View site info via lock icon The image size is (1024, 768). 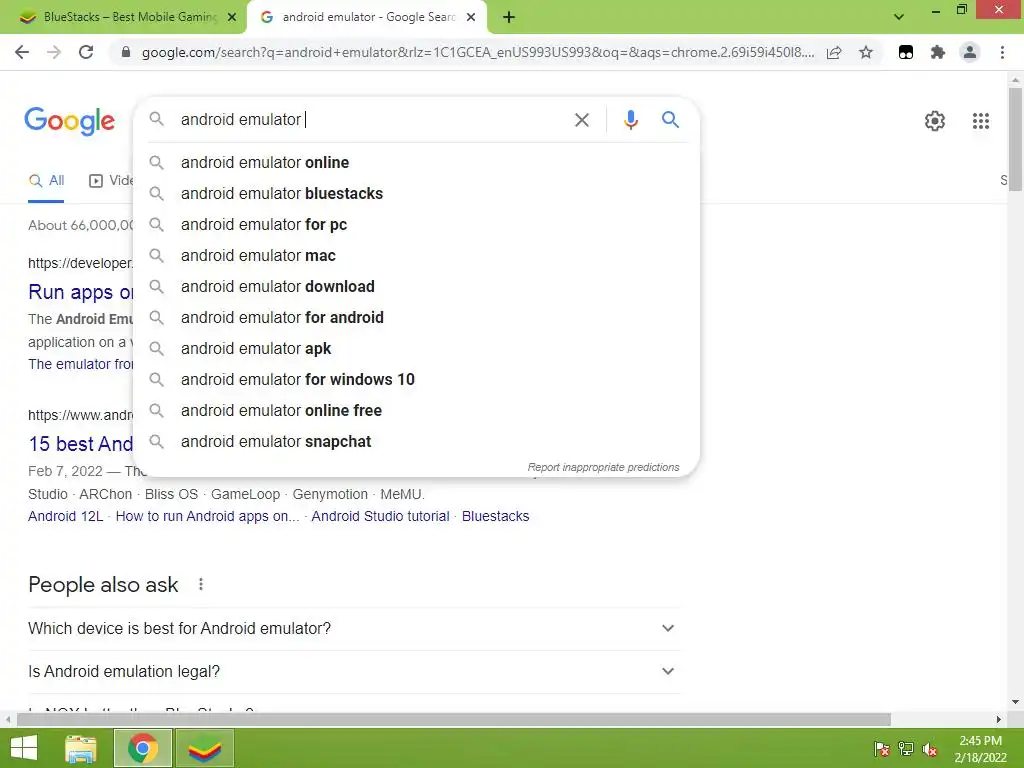click(126, 52)
